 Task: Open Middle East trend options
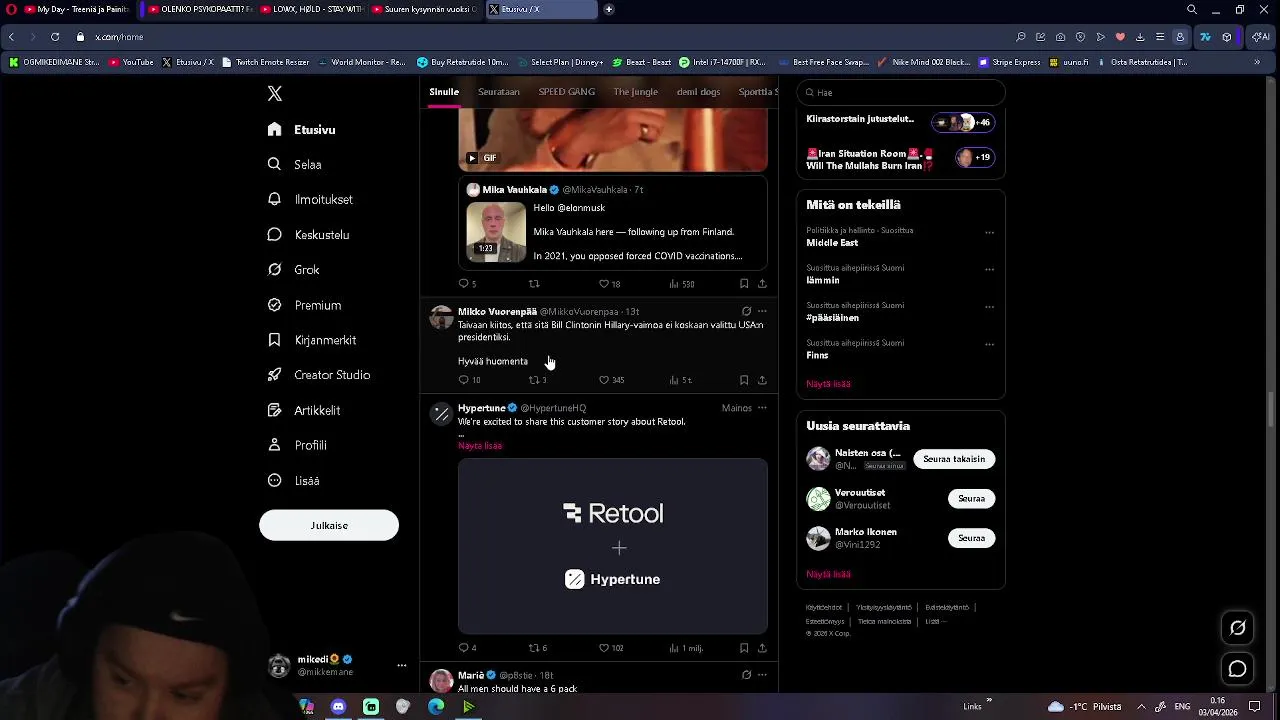click(x=989, y=232)
